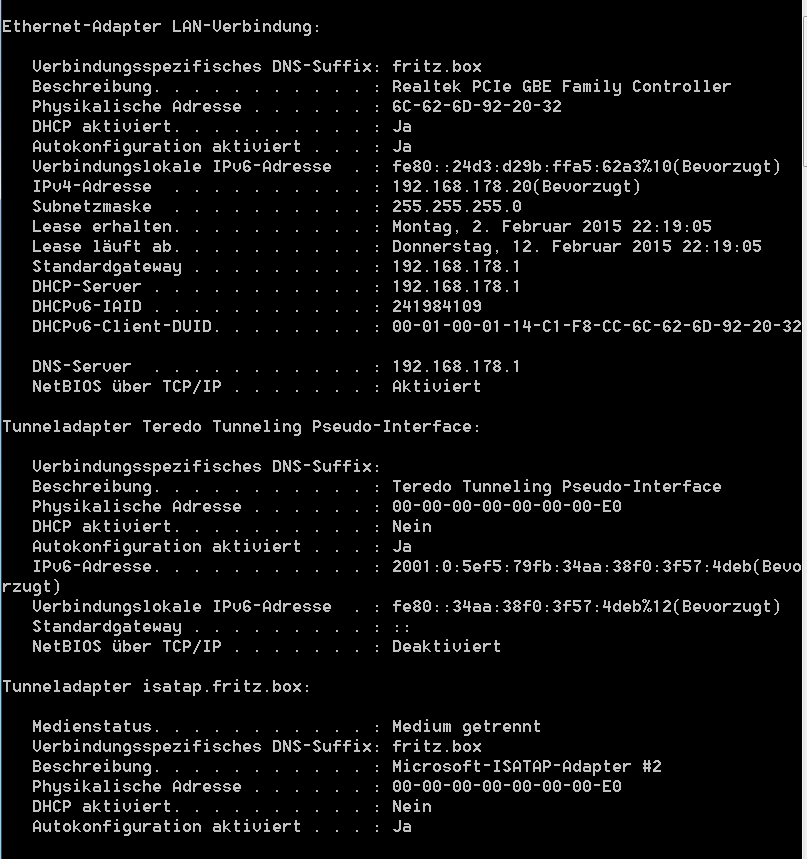Click the DHCPv6-IAID value 241984109
The image size is (807, 859).
(x=437, y=306)
